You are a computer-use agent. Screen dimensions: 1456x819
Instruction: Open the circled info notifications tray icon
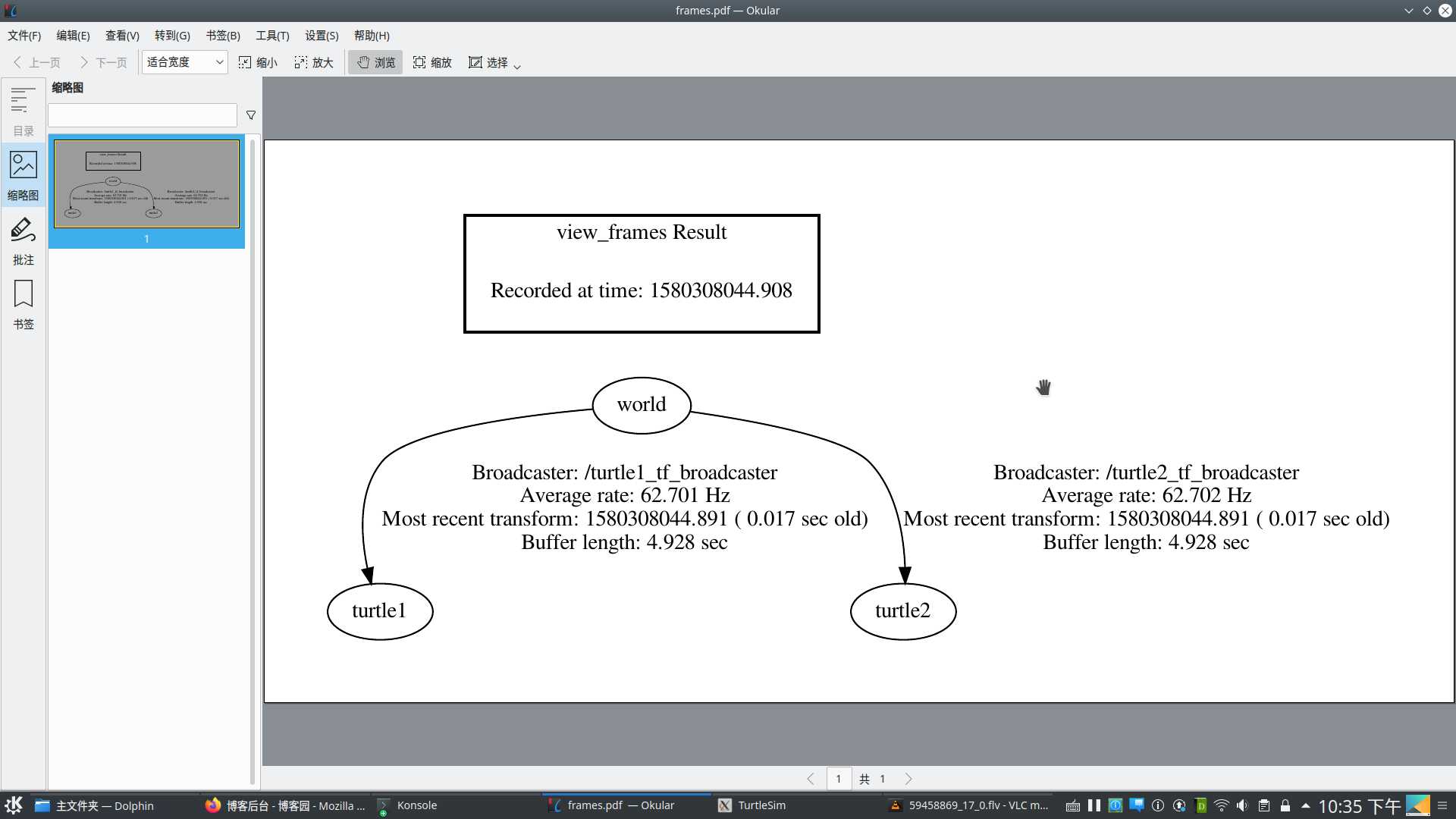[x=1158, y=805]
